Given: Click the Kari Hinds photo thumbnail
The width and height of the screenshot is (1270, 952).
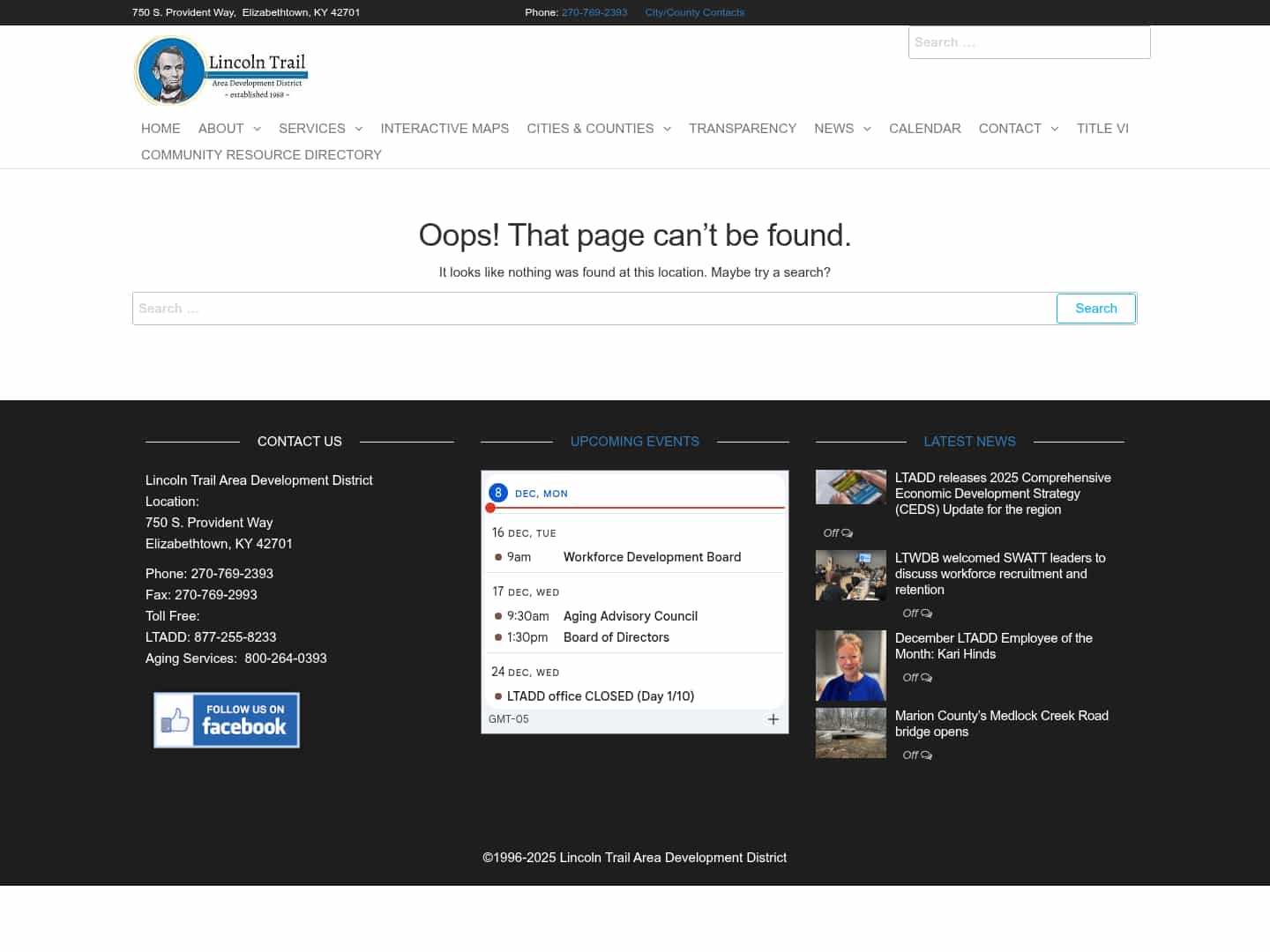Looking at the screenshot, I should tap(850, 666).
